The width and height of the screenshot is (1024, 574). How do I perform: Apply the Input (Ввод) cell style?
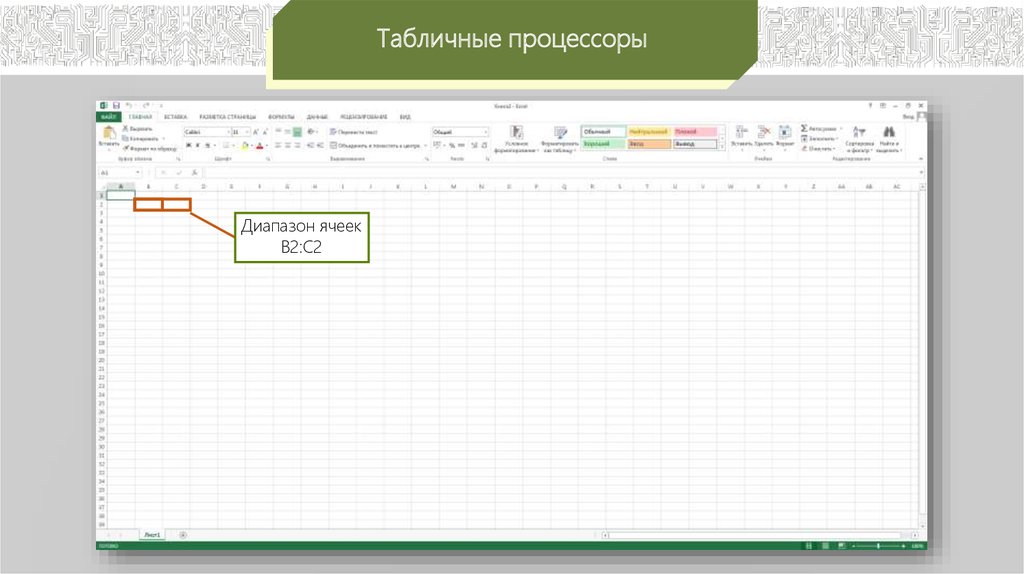[x=649, y=144]
